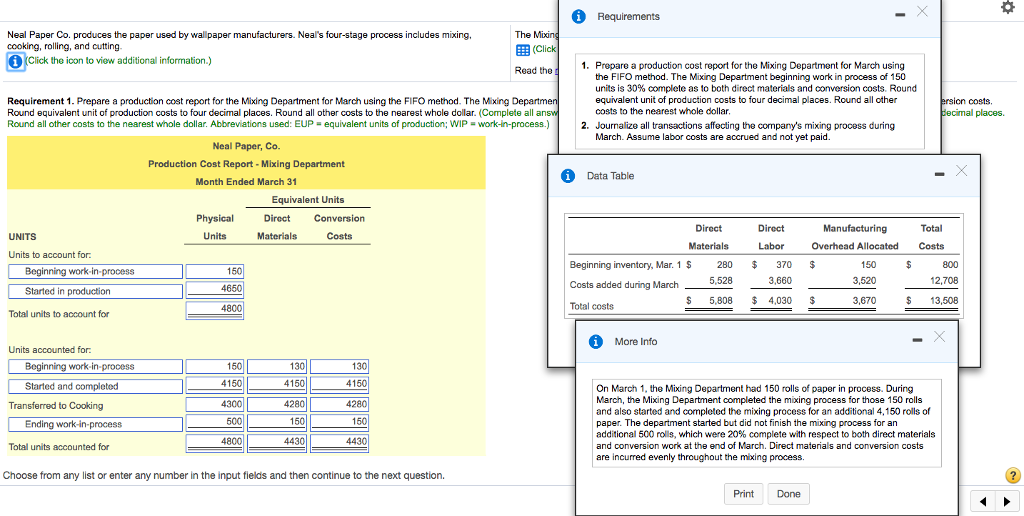Open the 'Beginning work-in-process' dropdown under Units to account for

(95, 272)
